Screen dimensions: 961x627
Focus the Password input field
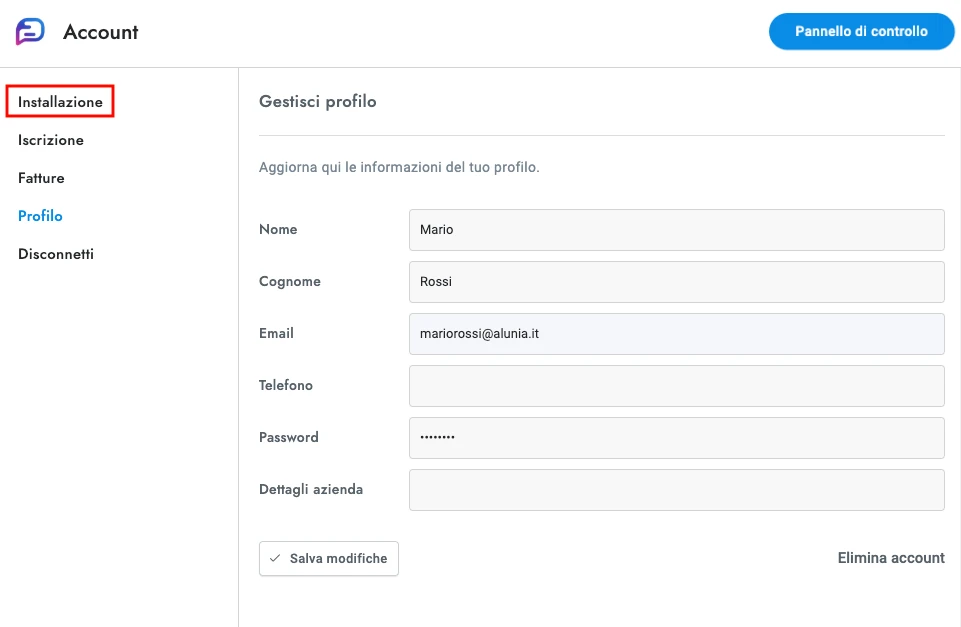[x=676, y=438]
